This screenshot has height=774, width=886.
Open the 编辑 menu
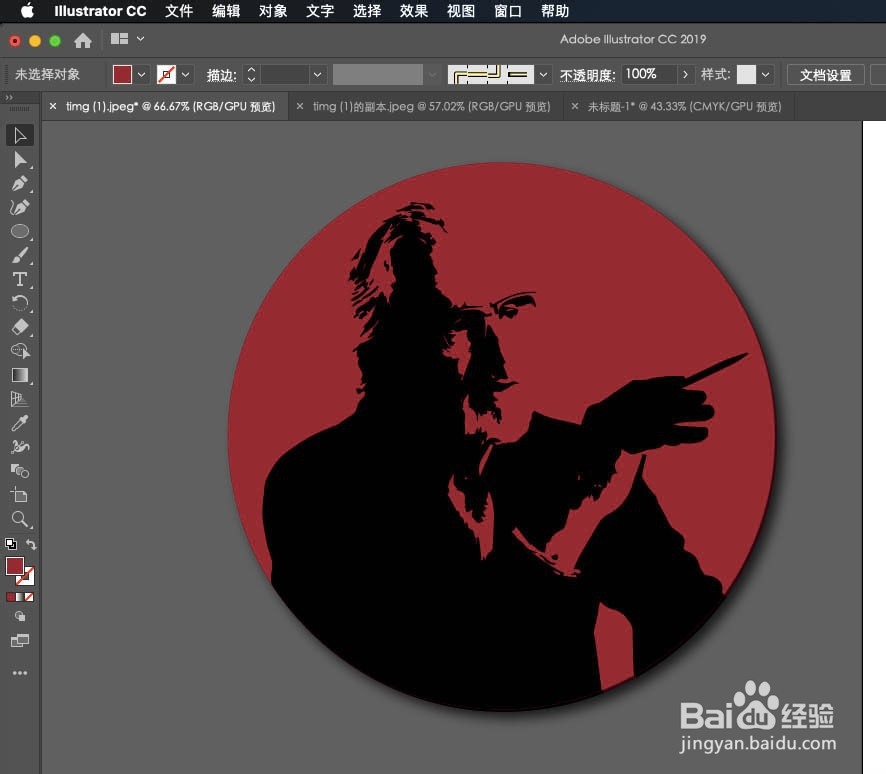pyautogui.click(x=226, y=11)
